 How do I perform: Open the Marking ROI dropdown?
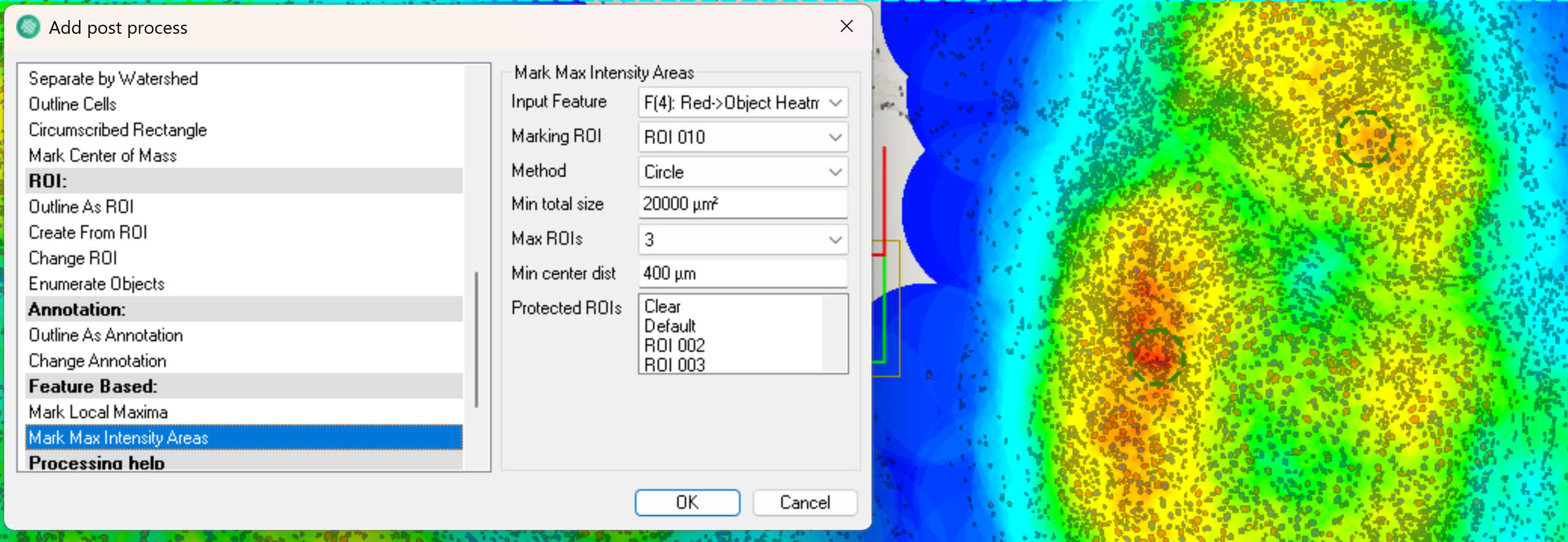tap(742, 137)
